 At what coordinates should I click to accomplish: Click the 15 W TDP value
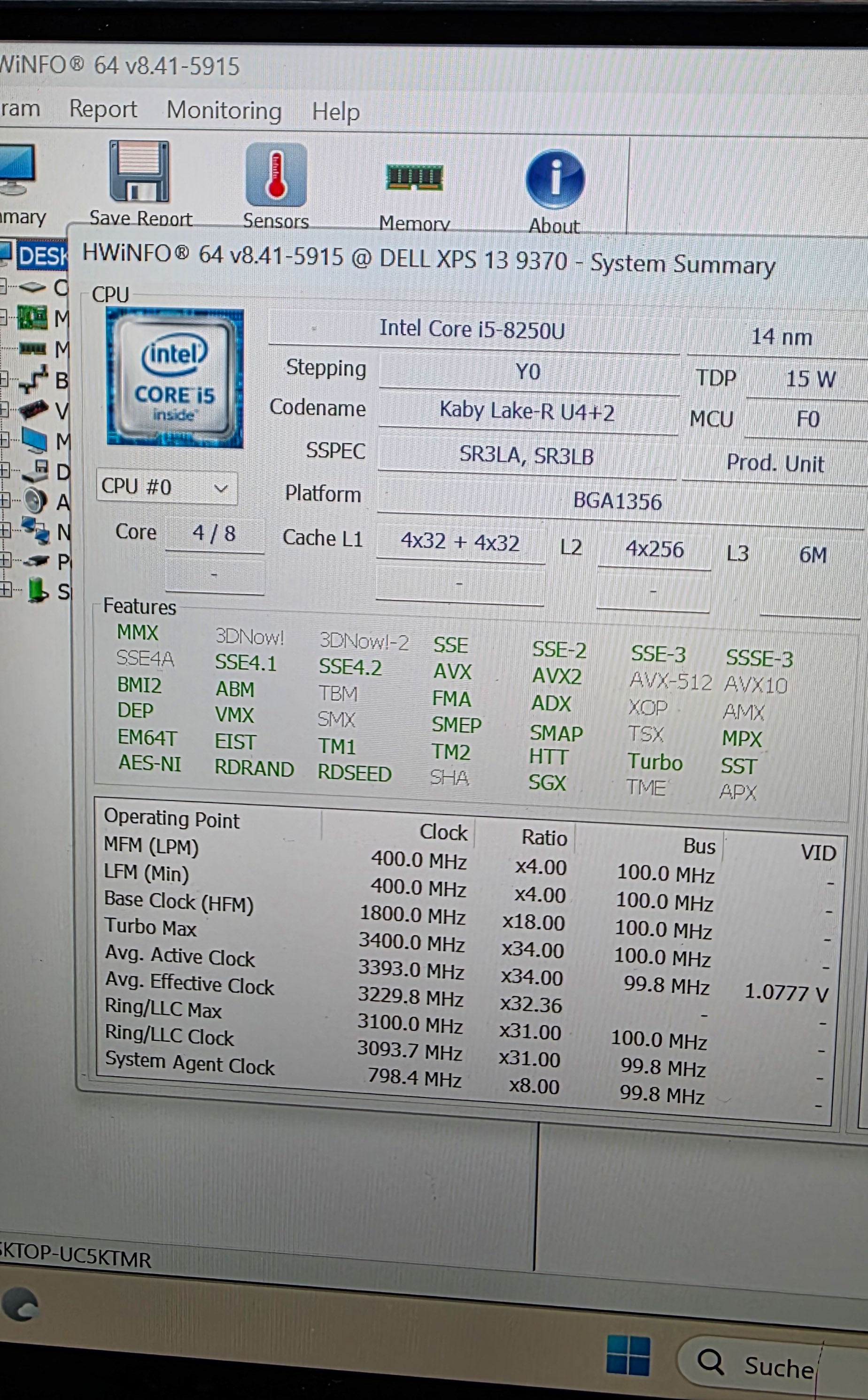(x=810, y=379)
